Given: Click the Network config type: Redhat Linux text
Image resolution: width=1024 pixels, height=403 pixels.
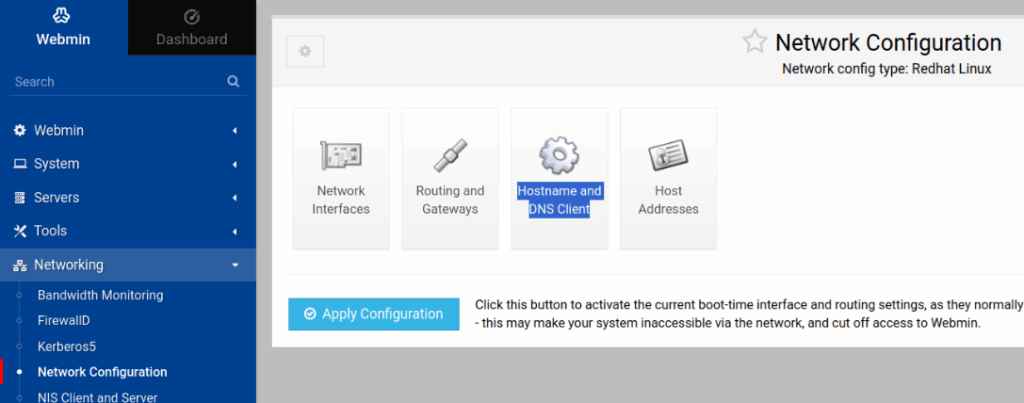Looking at the screenshot, I should (x=887, y=69).
